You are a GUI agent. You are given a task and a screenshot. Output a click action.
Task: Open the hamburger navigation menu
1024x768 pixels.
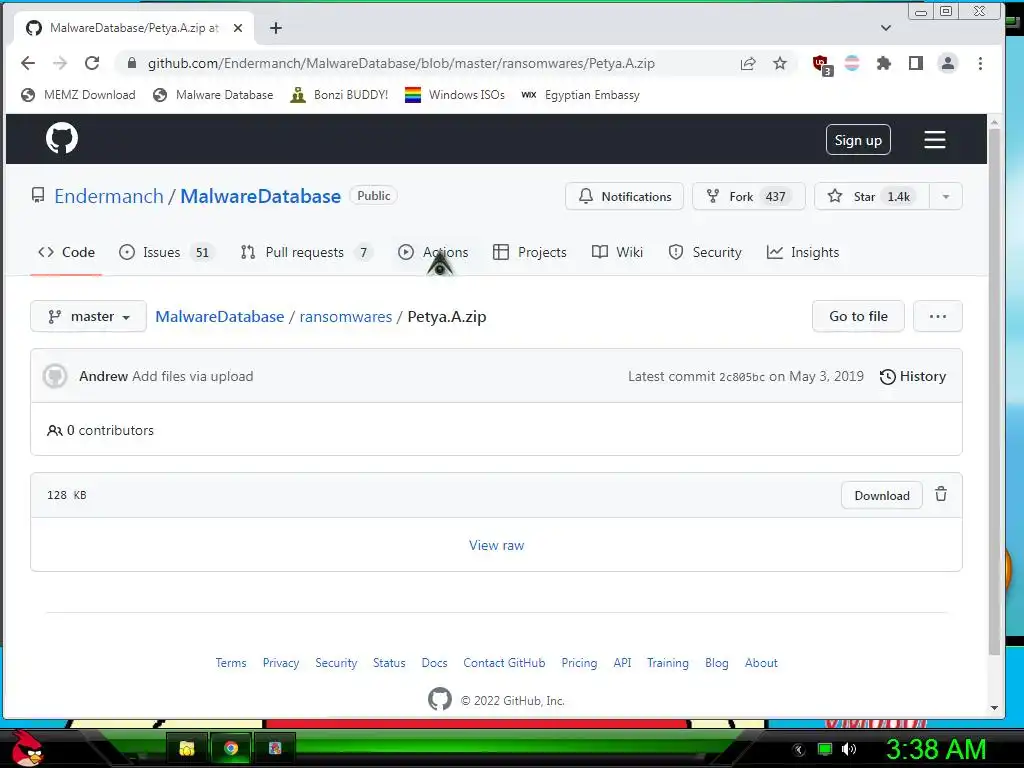[935, 139]
